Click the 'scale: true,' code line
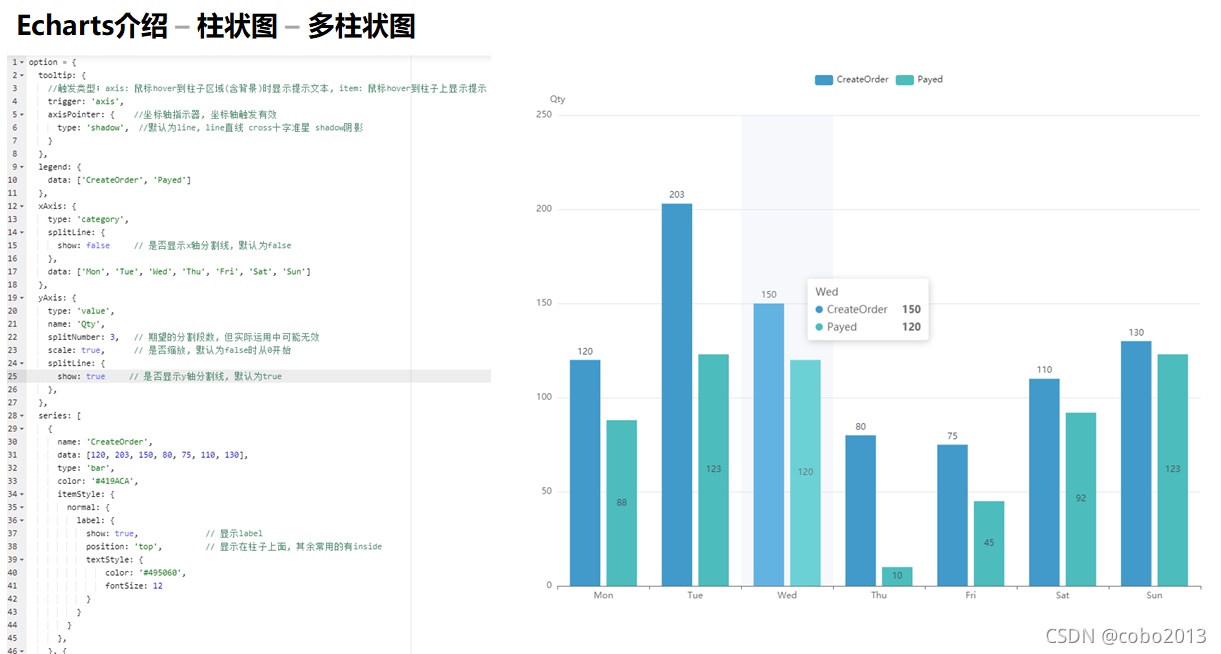The image size is (1221, 654). coord(75,350)
